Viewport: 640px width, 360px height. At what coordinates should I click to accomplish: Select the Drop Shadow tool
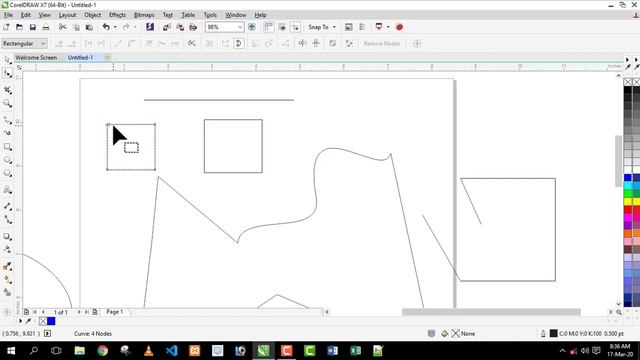[x=7, y=236]
